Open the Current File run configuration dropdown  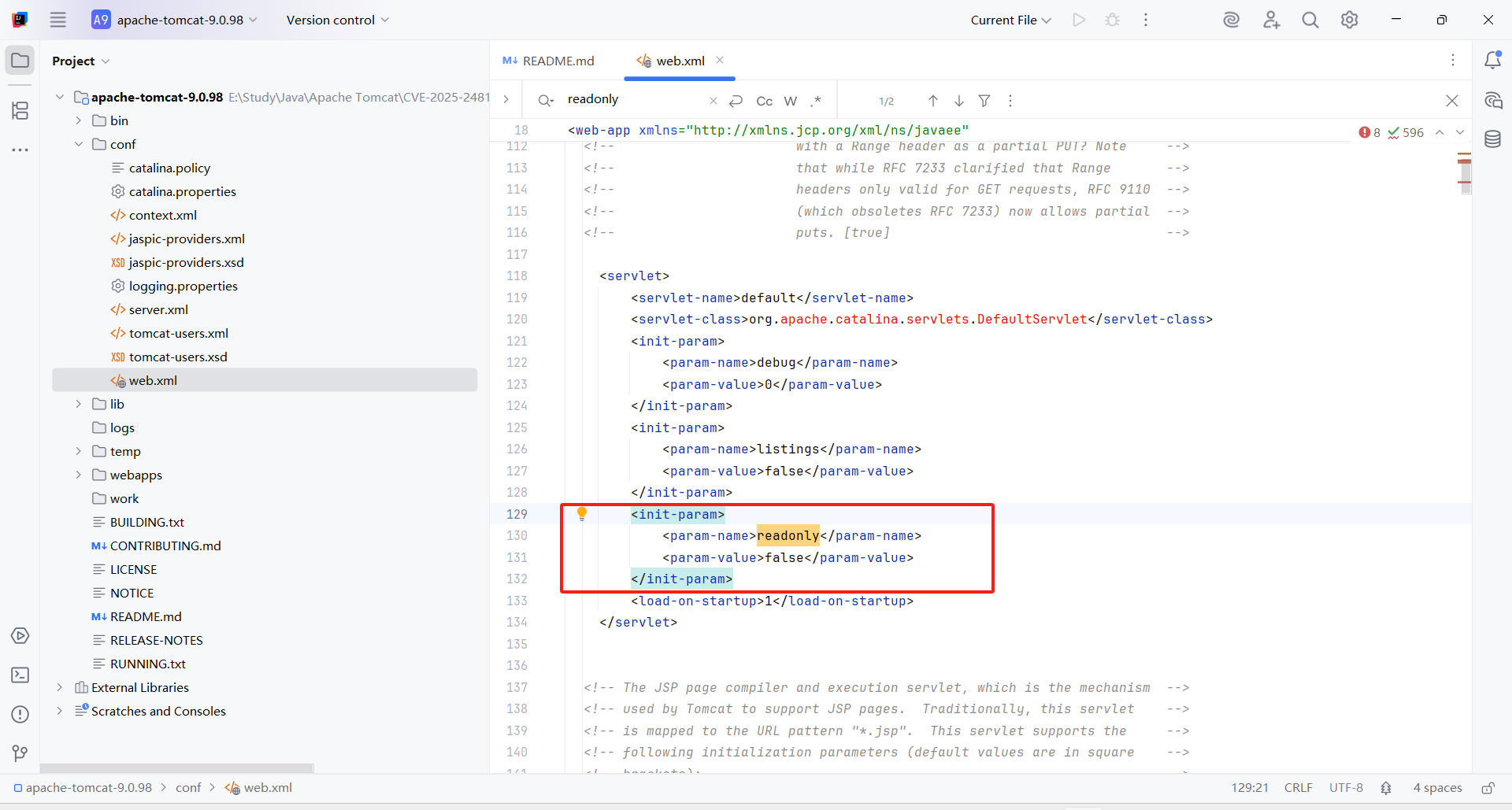pos(1010,20)
